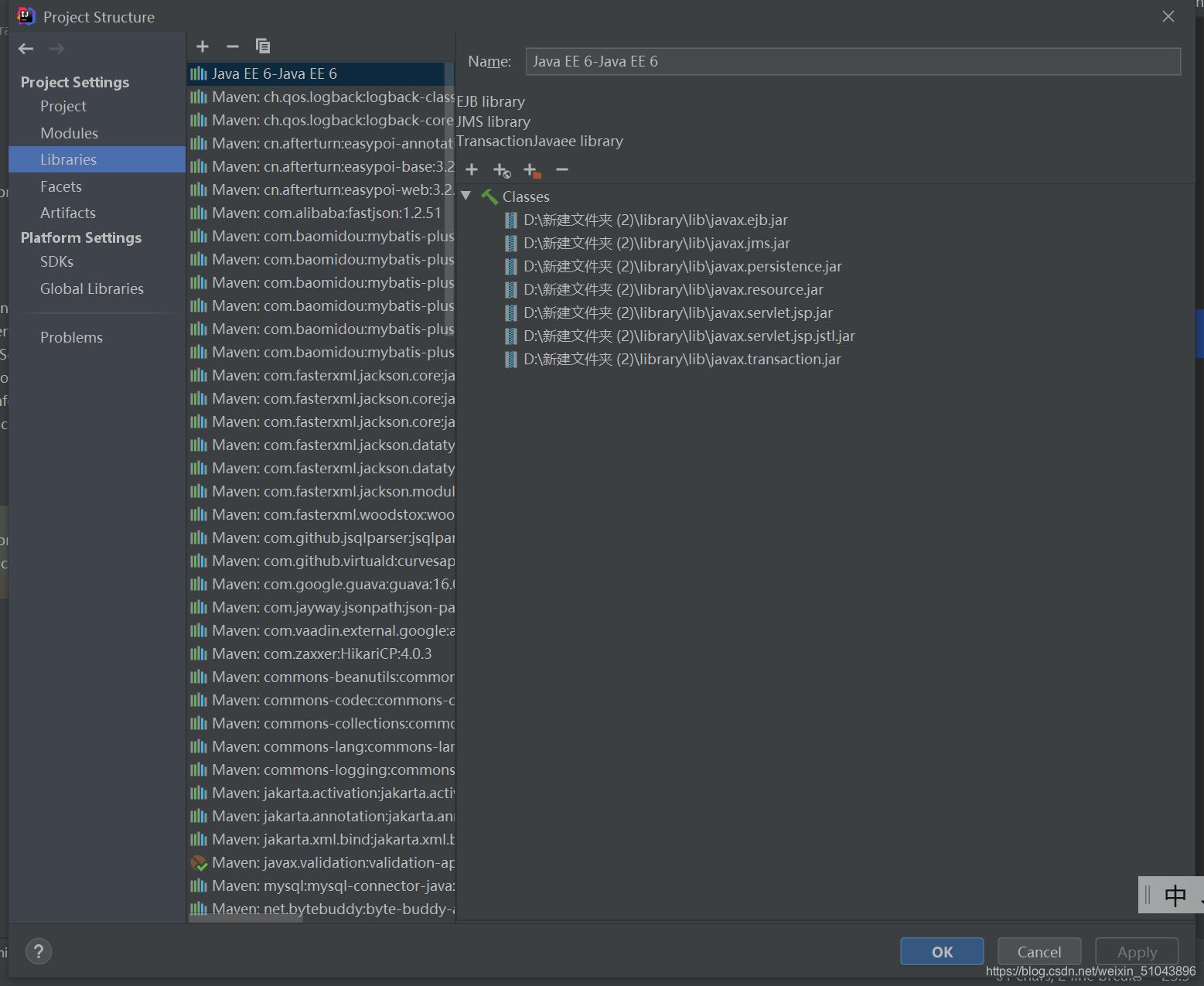Switch to the Artifacts section
Image resolution: width=1204 pixels, height=986 pixels.
67,213
